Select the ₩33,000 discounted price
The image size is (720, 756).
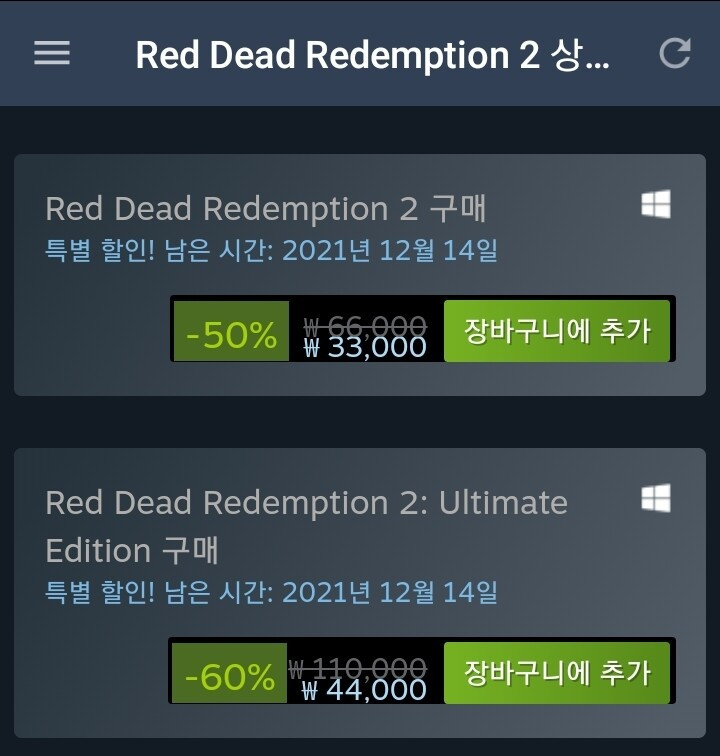pos(365,347)
